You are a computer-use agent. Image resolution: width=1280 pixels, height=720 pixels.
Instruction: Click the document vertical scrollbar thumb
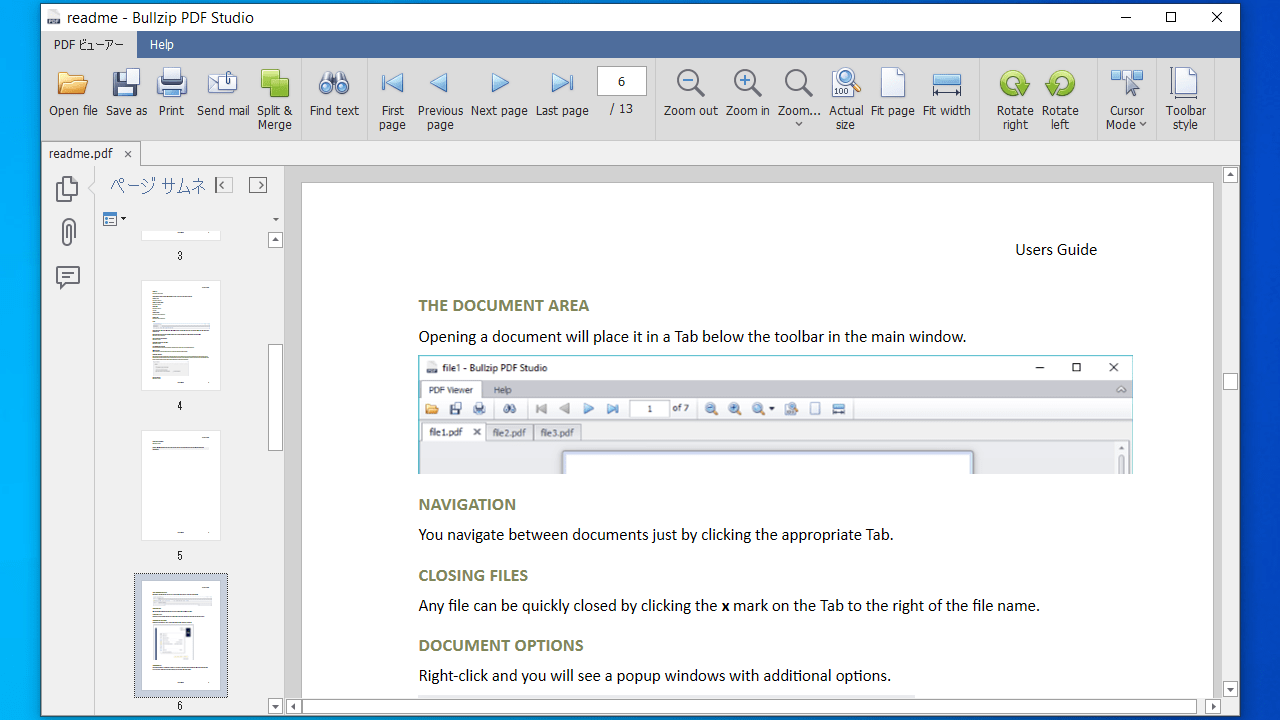pyautogui.click(x=1231, y=382)
